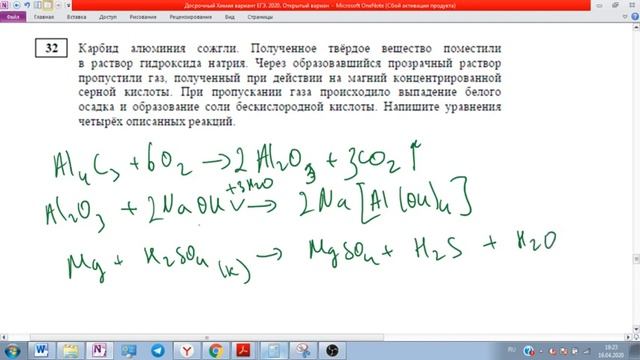
Task: Switch to the Страницы ribbon tab
Action: pos(260,17)
